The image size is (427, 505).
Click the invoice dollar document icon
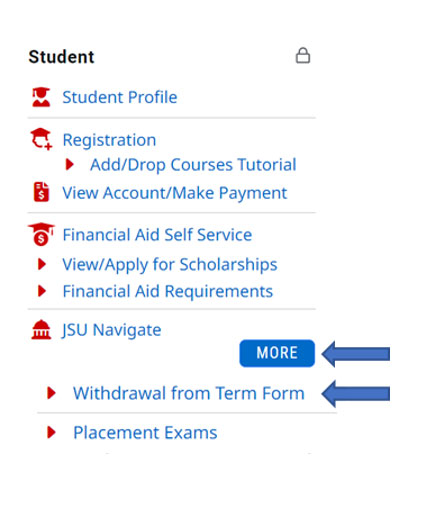(x=41, y=192)
